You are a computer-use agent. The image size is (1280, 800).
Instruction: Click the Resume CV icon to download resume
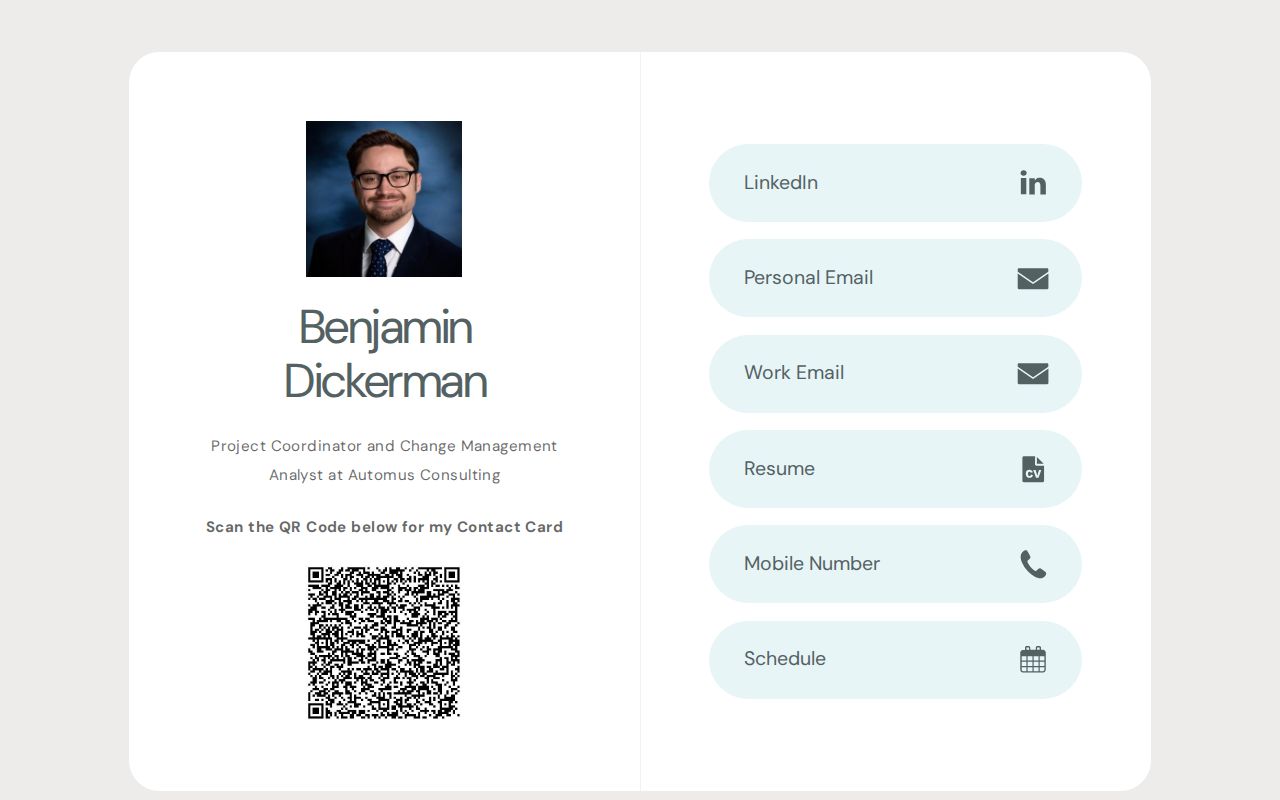tap(1033, 468)
